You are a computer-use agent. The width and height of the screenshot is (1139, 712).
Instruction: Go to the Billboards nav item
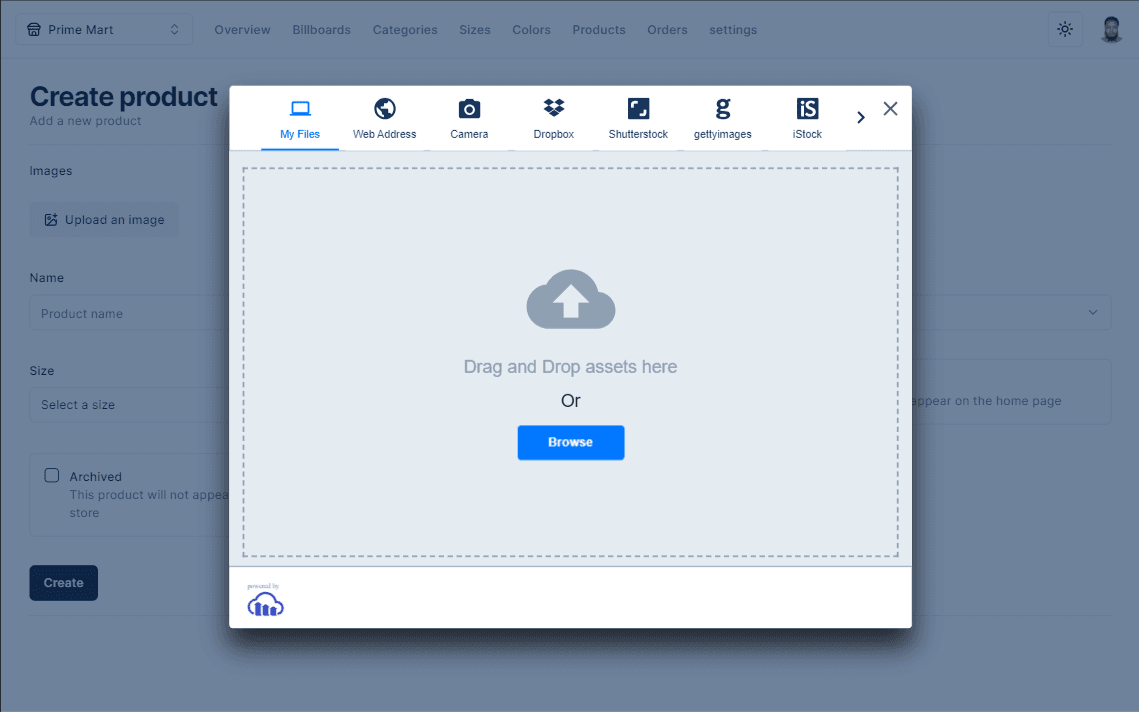321,30
